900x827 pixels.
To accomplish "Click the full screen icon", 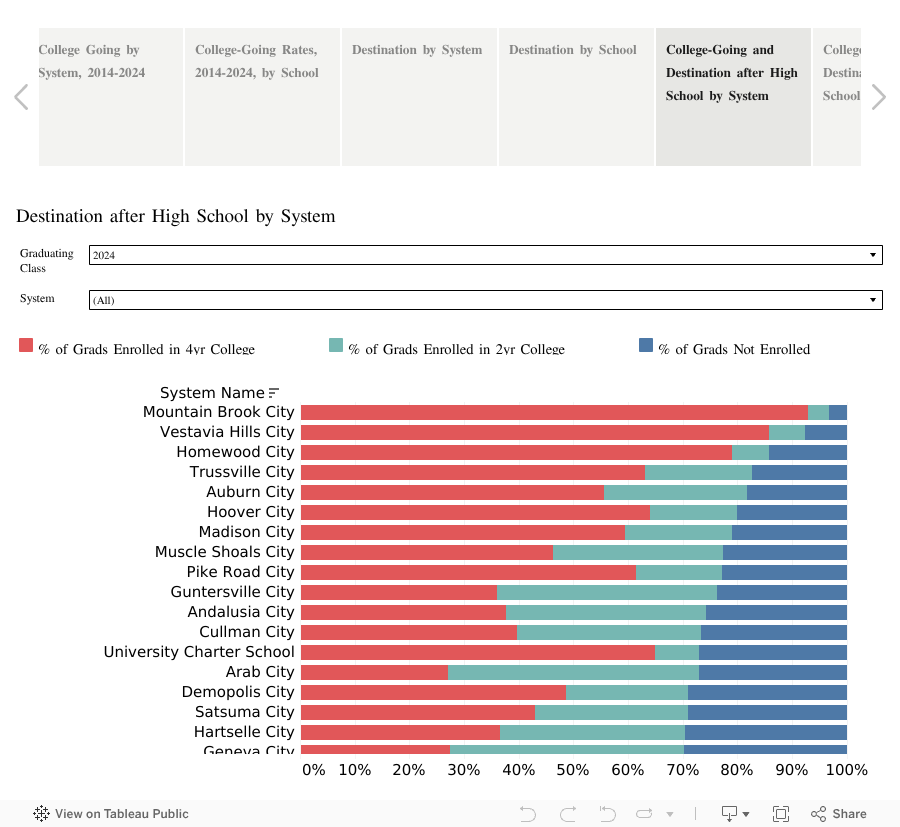I will click(x=781, y=814).
